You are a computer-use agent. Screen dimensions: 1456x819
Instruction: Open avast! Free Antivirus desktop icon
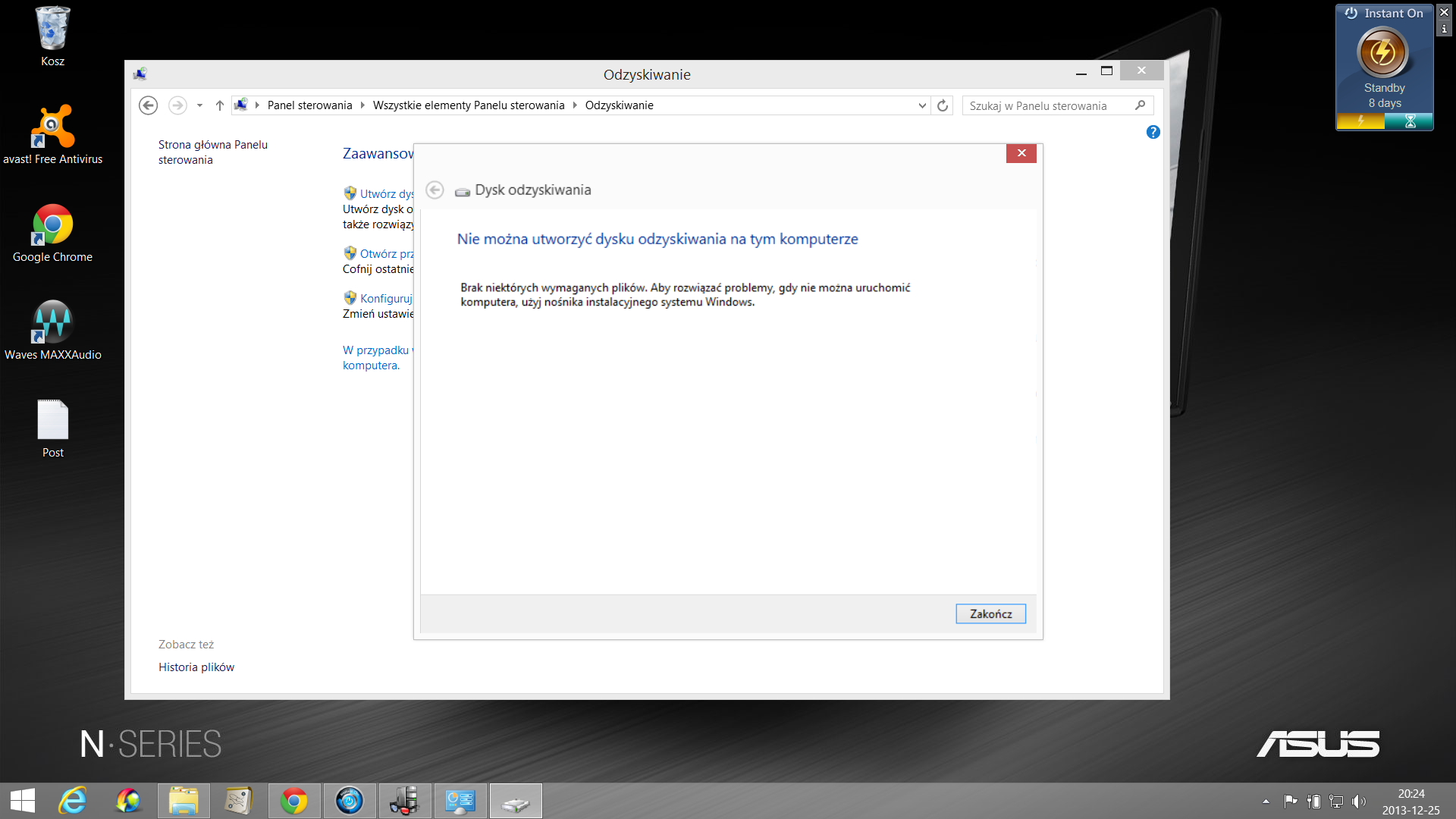point(52,134)
